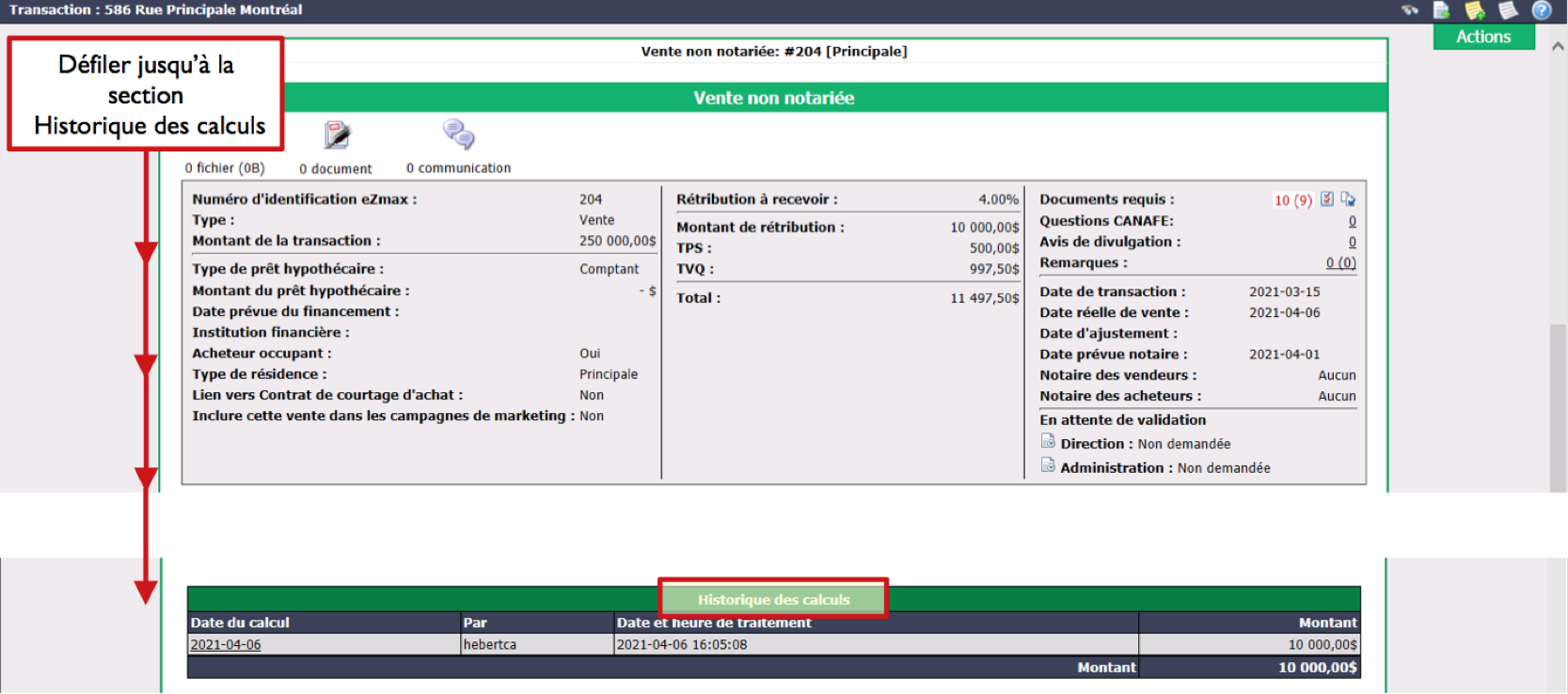Click the copy documents with checkmark icon
The height and width of the screenshot is (694, 1568).
1348,199
